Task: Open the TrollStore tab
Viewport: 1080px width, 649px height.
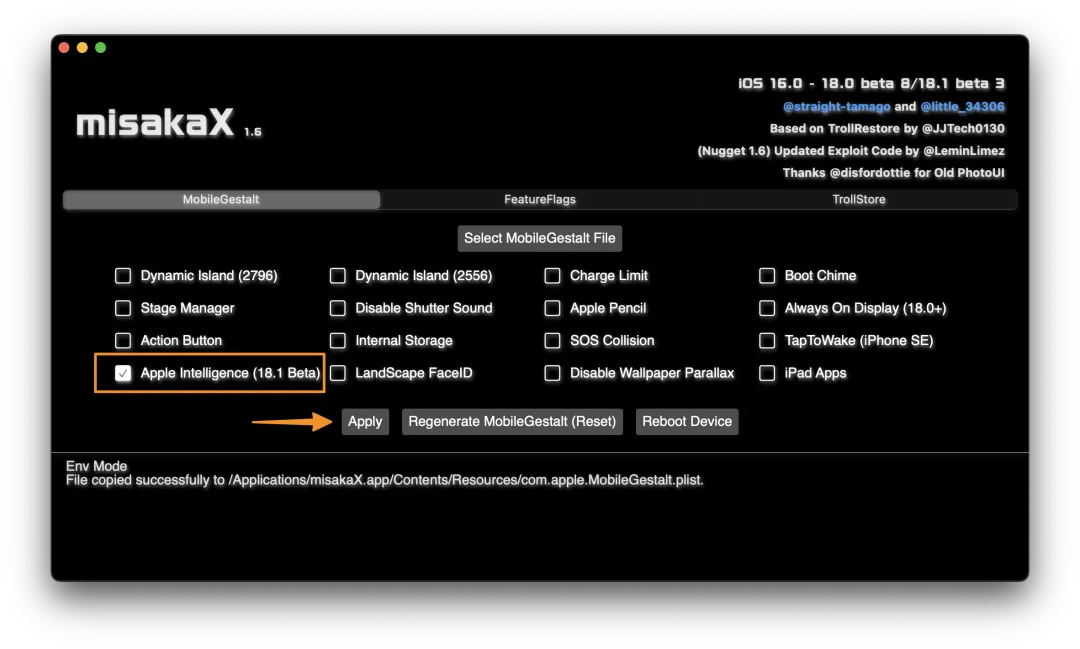Action: [x=859, y=200]
